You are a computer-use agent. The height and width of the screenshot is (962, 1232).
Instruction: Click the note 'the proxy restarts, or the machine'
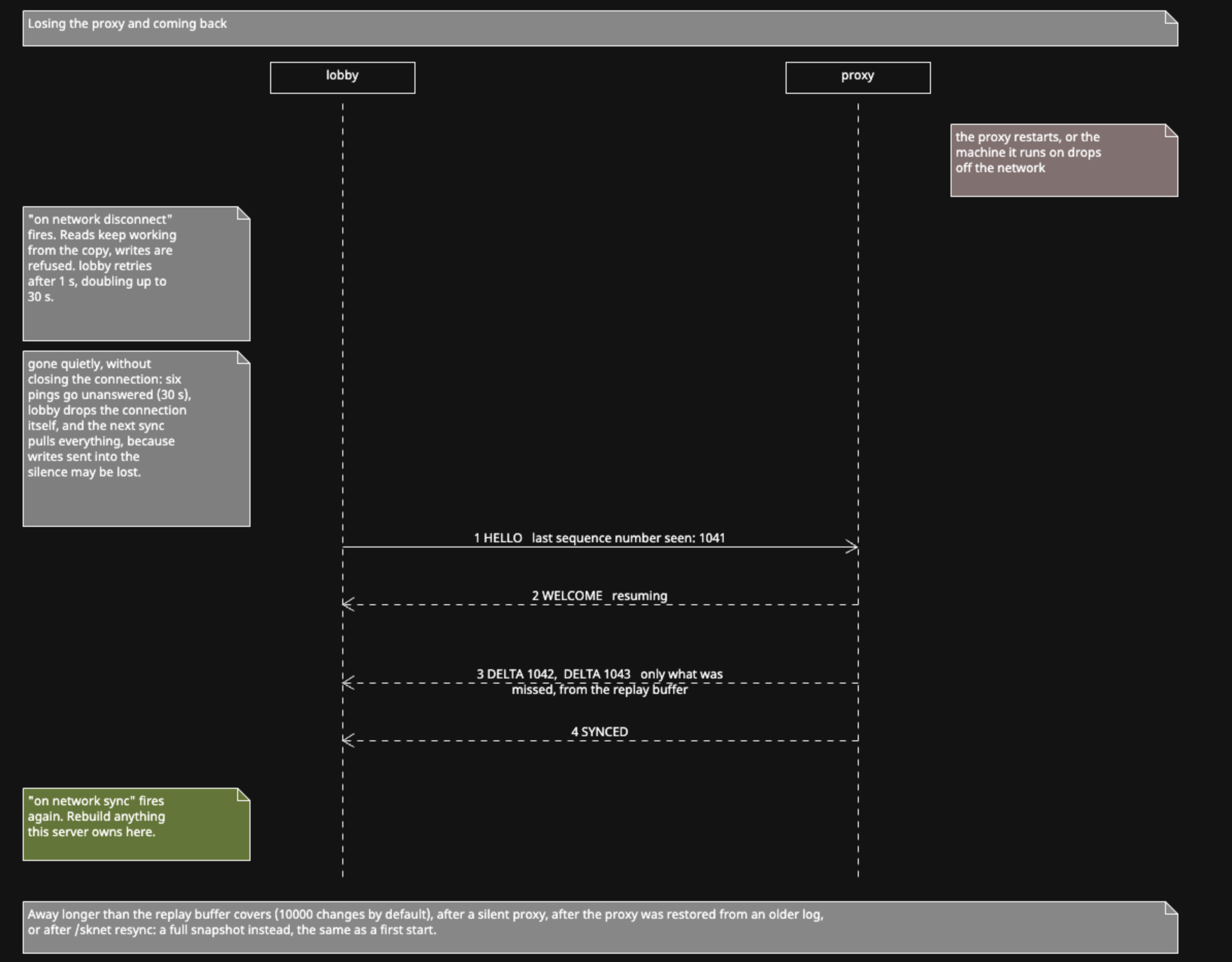point(1064,160)
